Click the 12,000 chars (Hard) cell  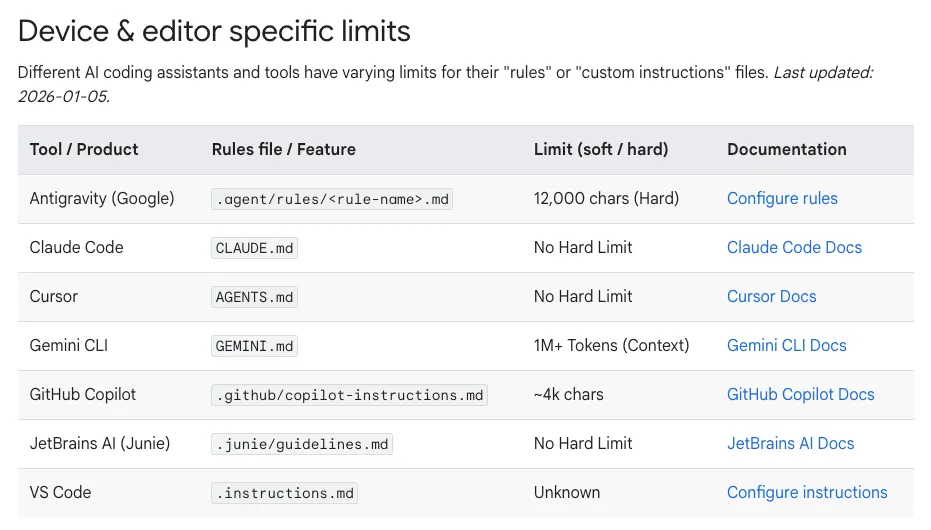[606, 198]
